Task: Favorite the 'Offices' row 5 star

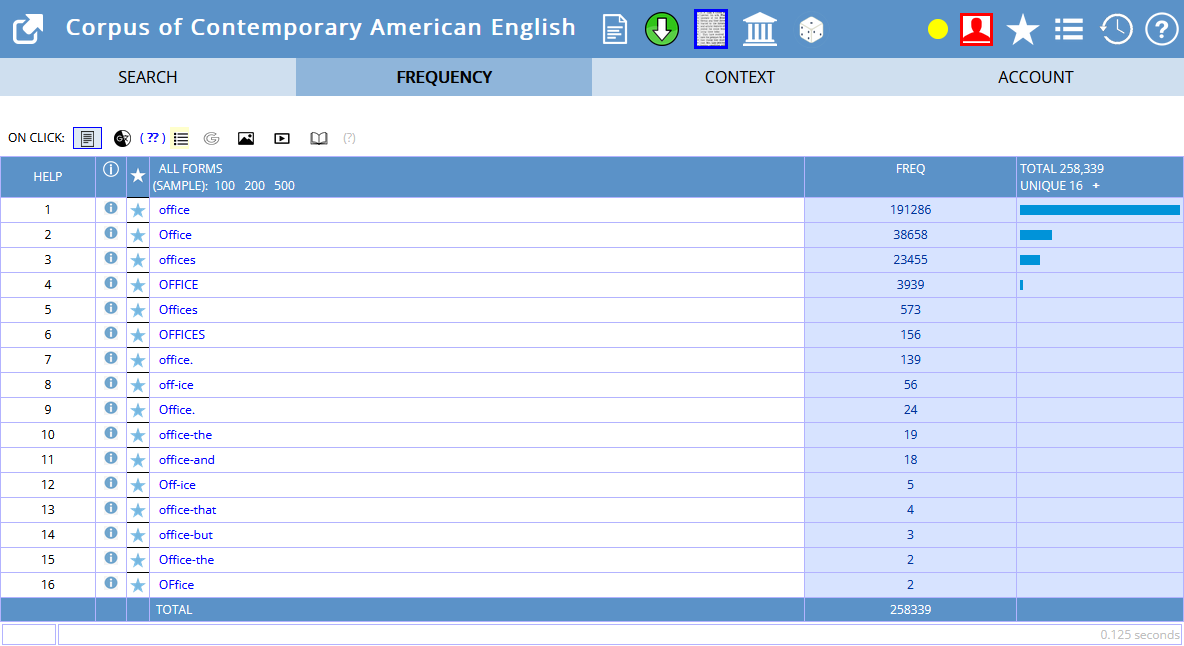Action: pos(137,310)
